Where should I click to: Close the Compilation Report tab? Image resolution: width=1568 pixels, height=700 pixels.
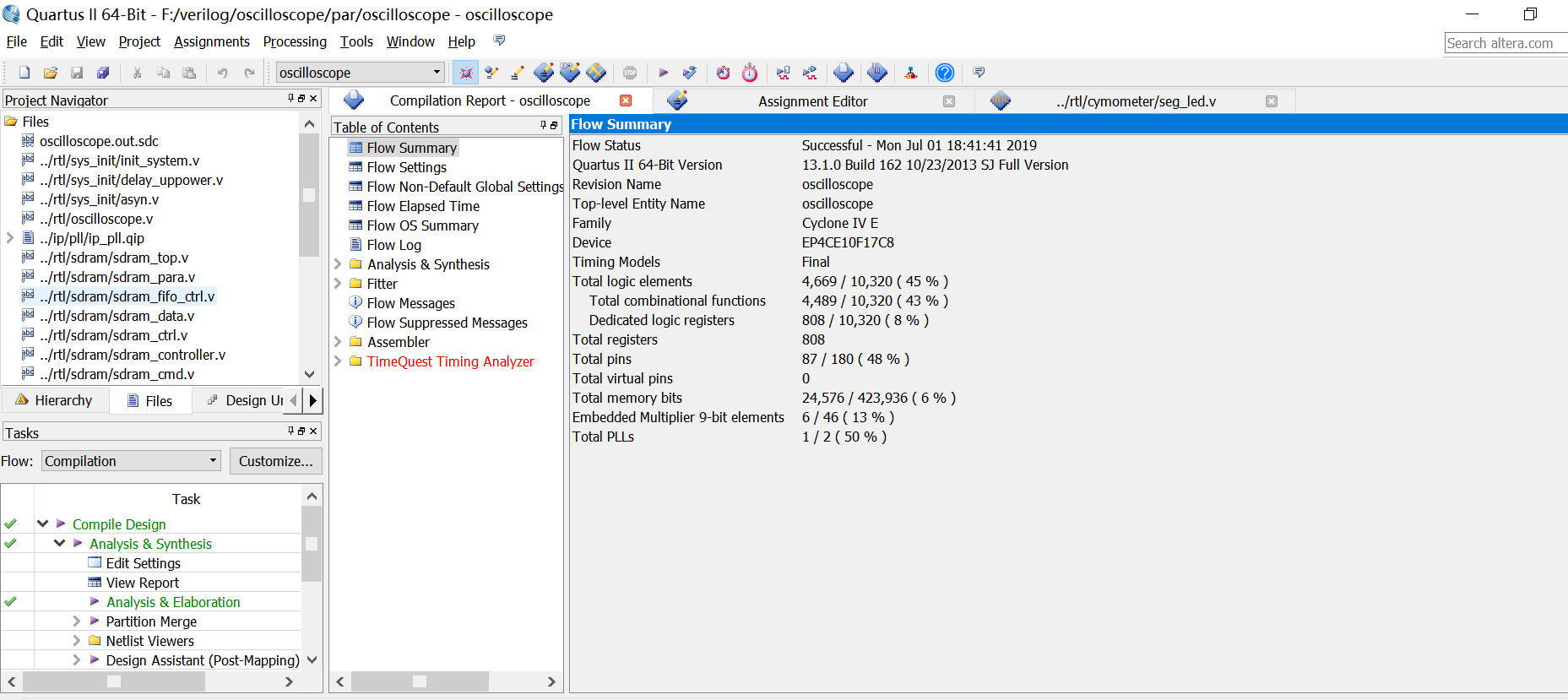click(x=626, y=100)
